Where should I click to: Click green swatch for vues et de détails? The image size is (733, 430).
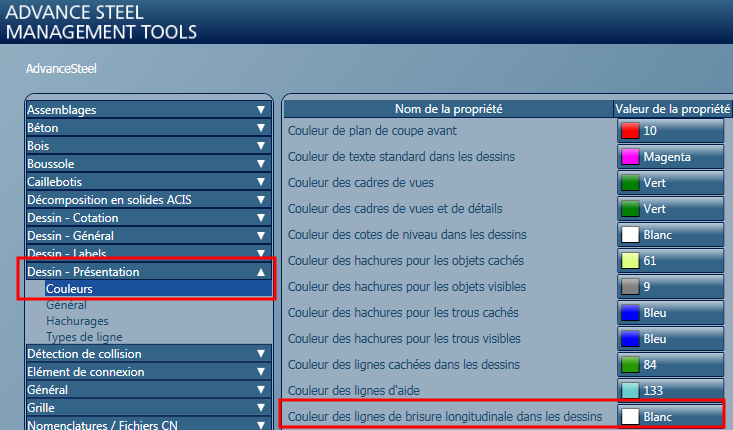click(630, 209)
